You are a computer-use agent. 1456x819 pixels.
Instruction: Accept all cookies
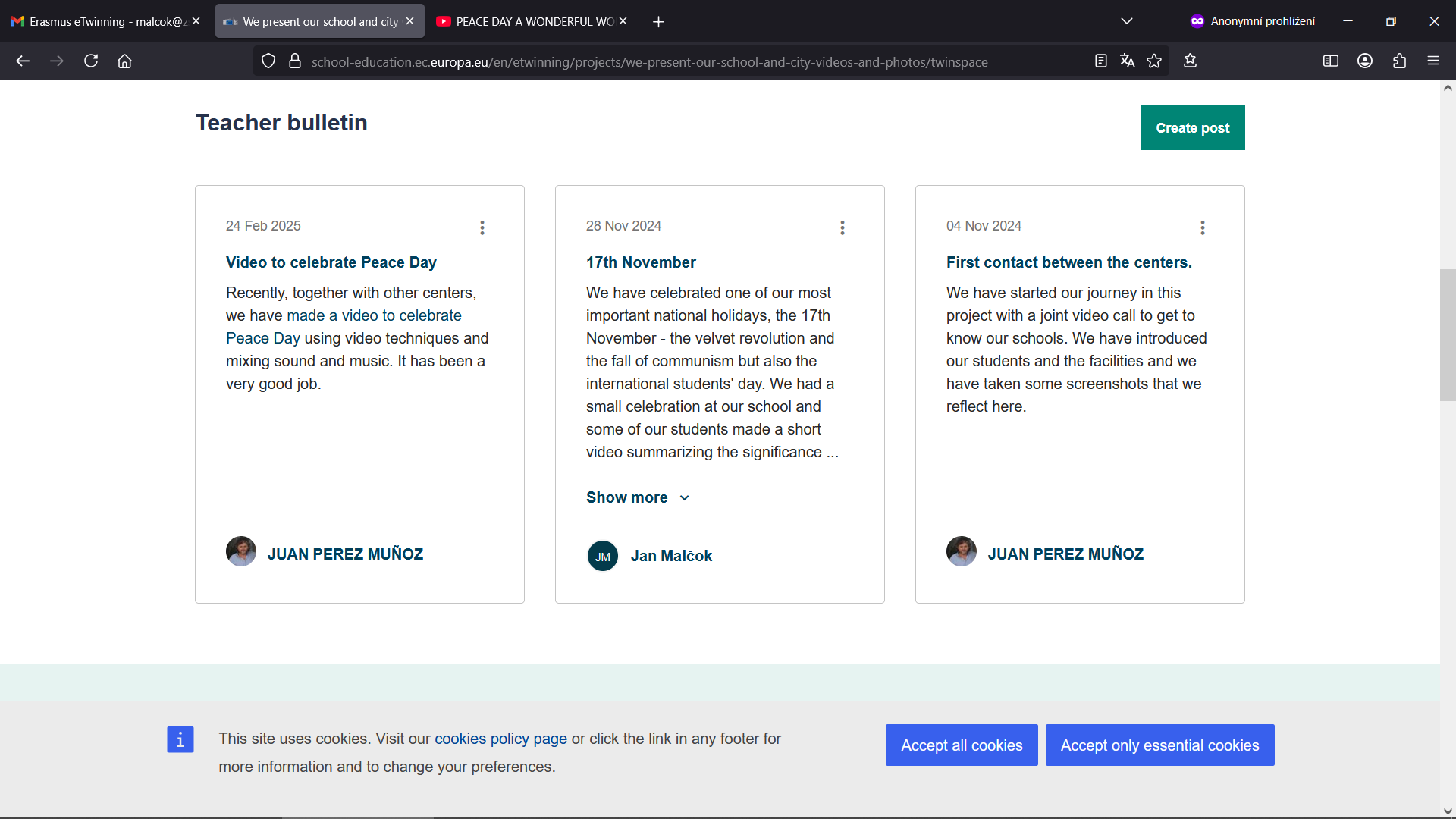962,745
